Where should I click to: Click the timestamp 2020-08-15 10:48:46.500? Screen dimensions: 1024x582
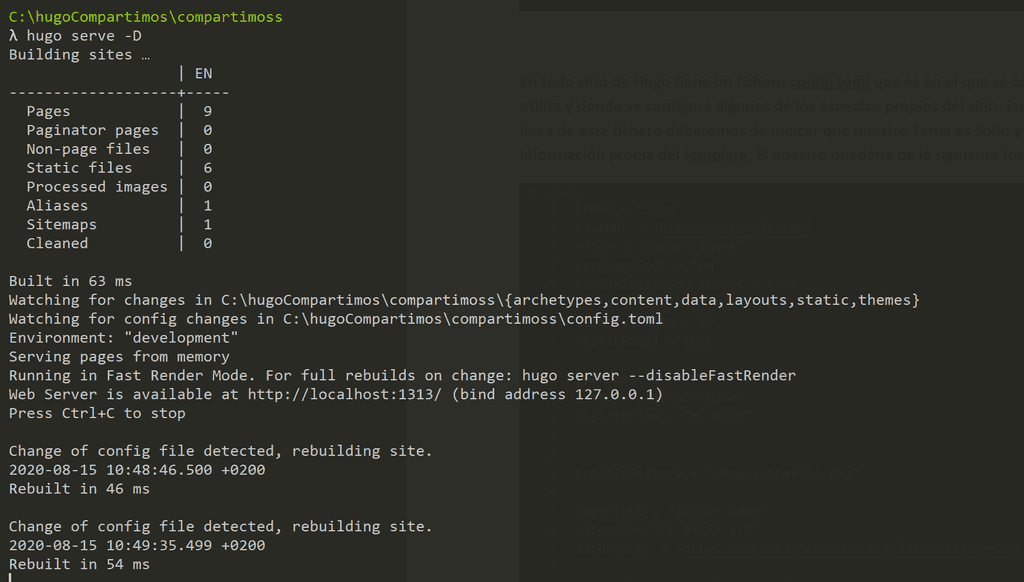tap(110, 470)
